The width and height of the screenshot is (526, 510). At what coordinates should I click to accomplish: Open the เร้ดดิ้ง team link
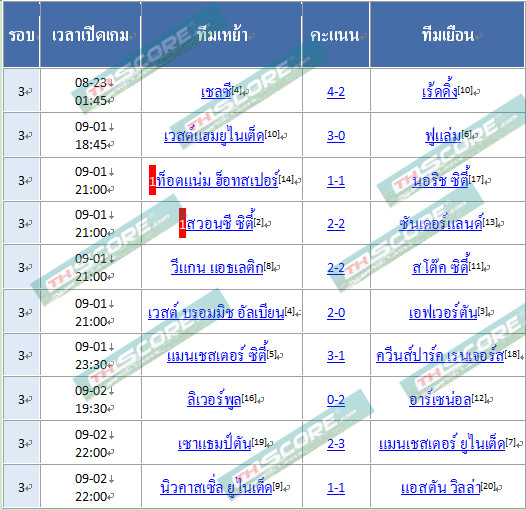coord(439,91)
